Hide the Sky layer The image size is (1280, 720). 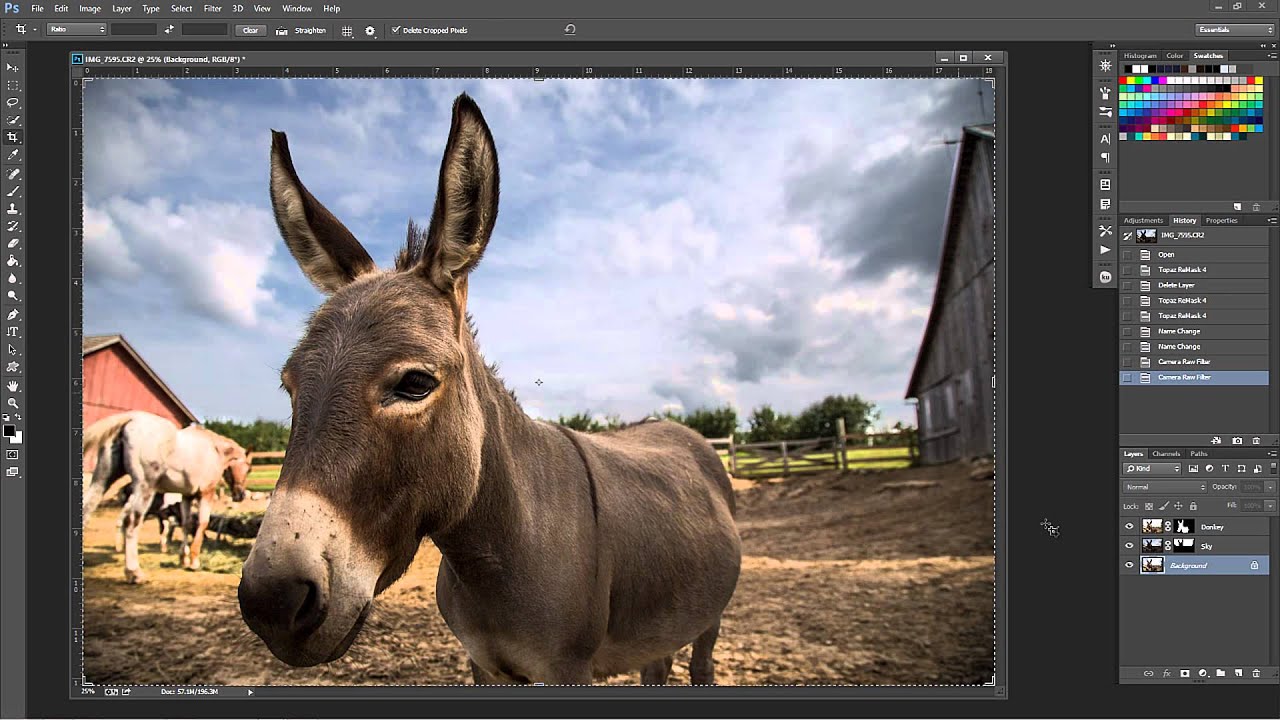point(1129,546)
